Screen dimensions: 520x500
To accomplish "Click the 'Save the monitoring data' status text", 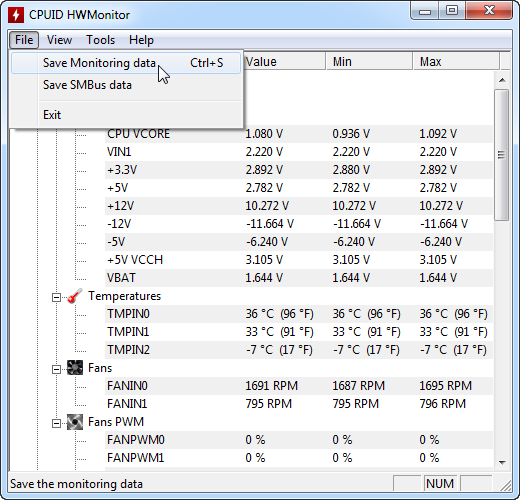I will pyautogui.click(x=76, y=484).
